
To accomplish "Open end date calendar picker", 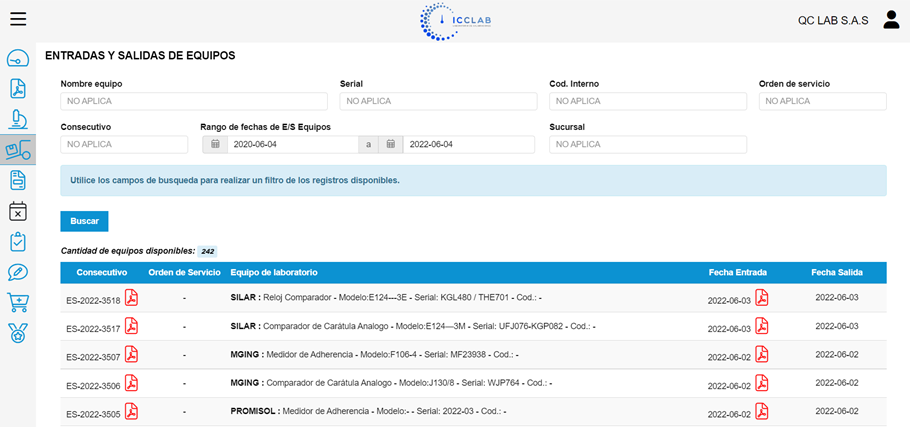I will point(391,144).
